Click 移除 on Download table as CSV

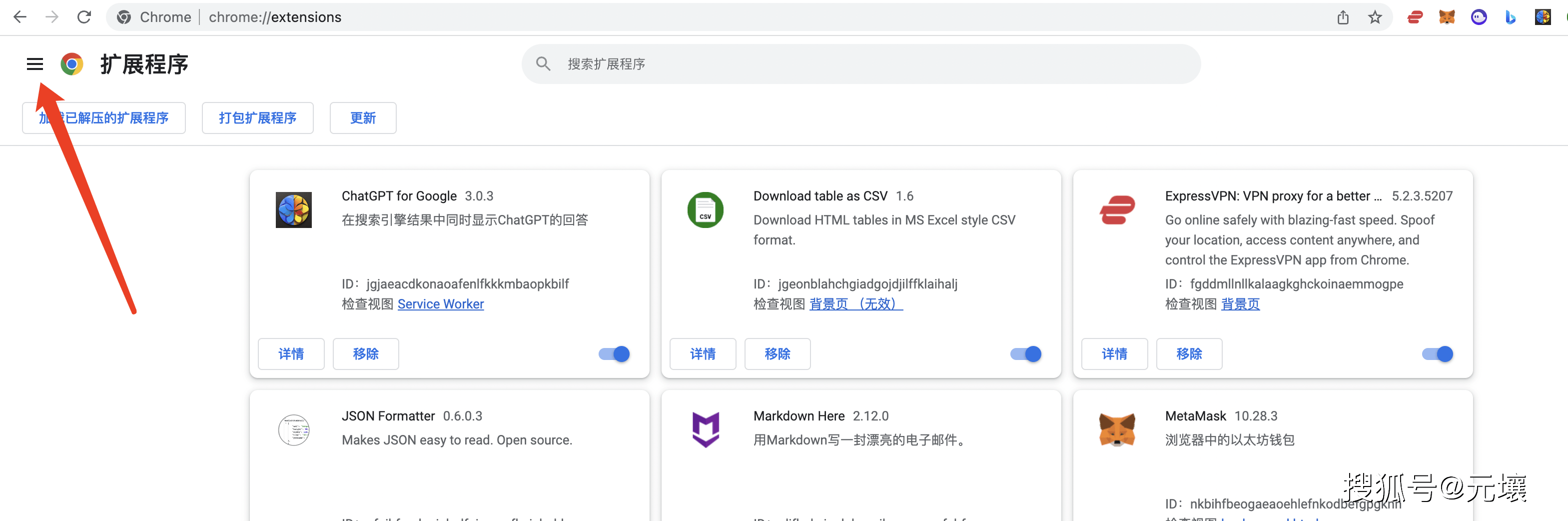click(x=778, y=353)
